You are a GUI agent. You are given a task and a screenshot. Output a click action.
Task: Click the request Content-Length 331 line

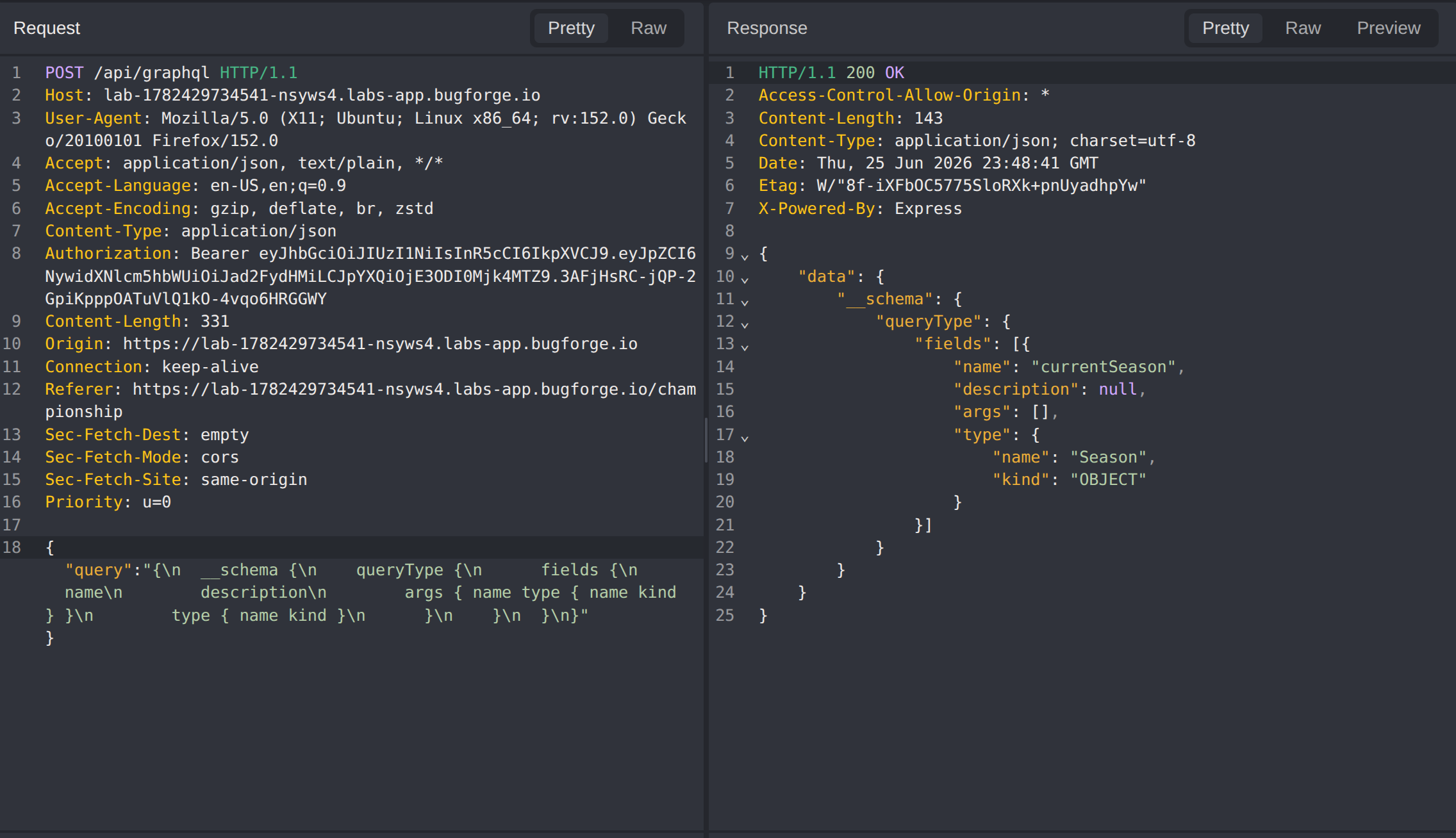(x=137, y=322)
